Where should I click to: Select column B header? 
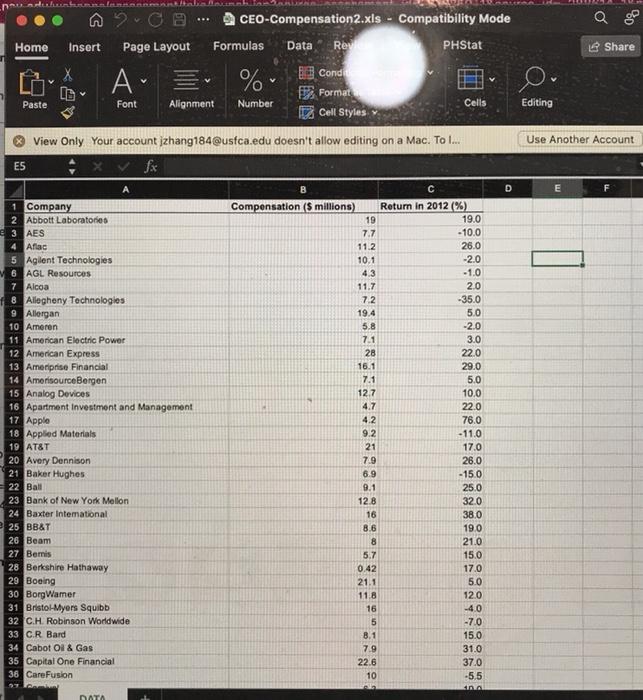[303, 189]
